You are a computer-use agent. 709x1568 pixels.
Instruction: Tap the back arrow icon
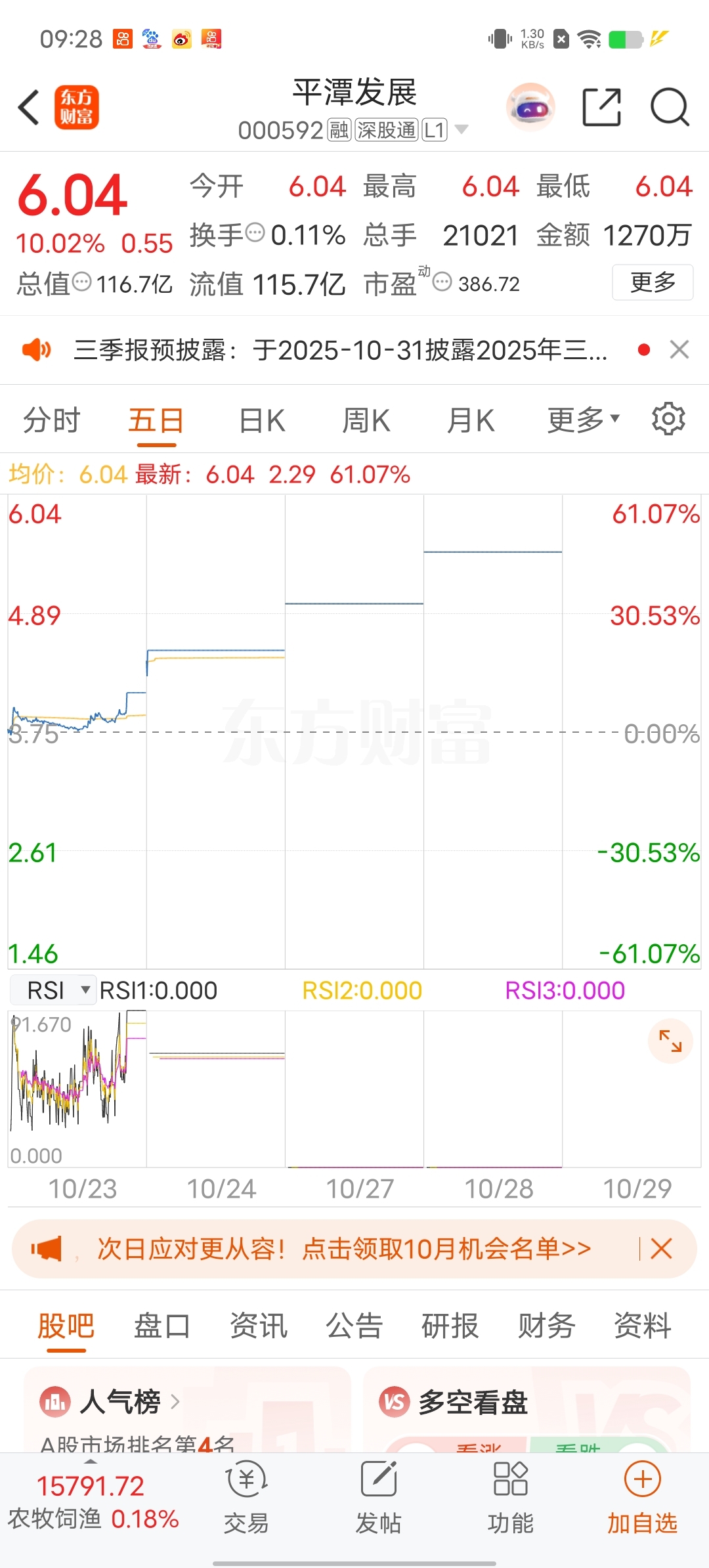pos(29,107)
